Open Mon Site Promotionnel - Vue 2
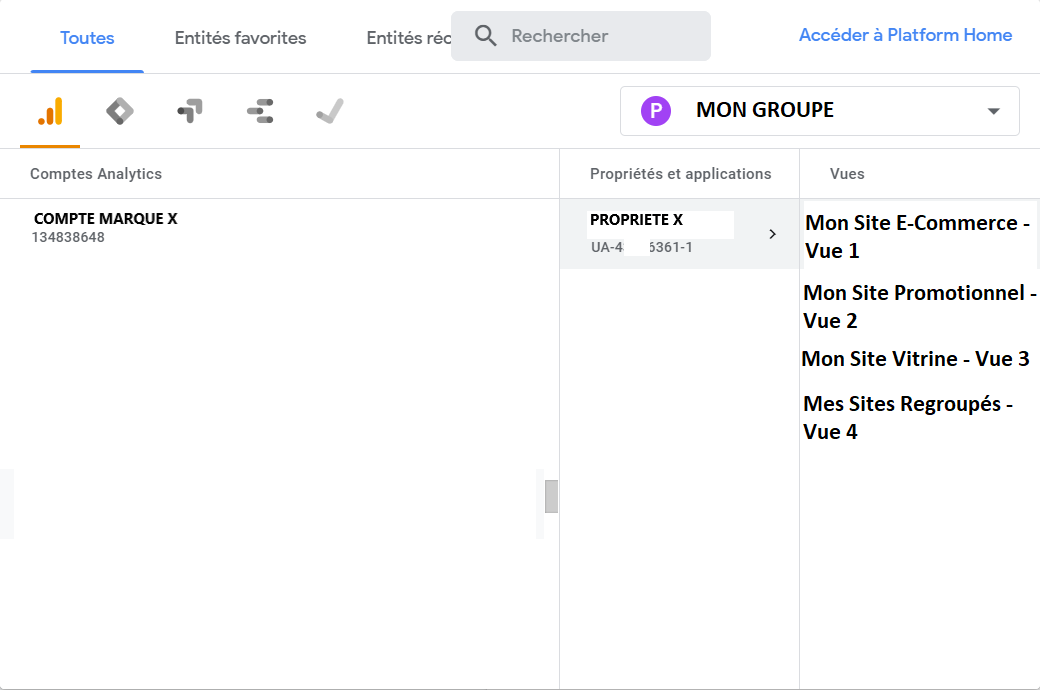 click(x=917, y=306)
